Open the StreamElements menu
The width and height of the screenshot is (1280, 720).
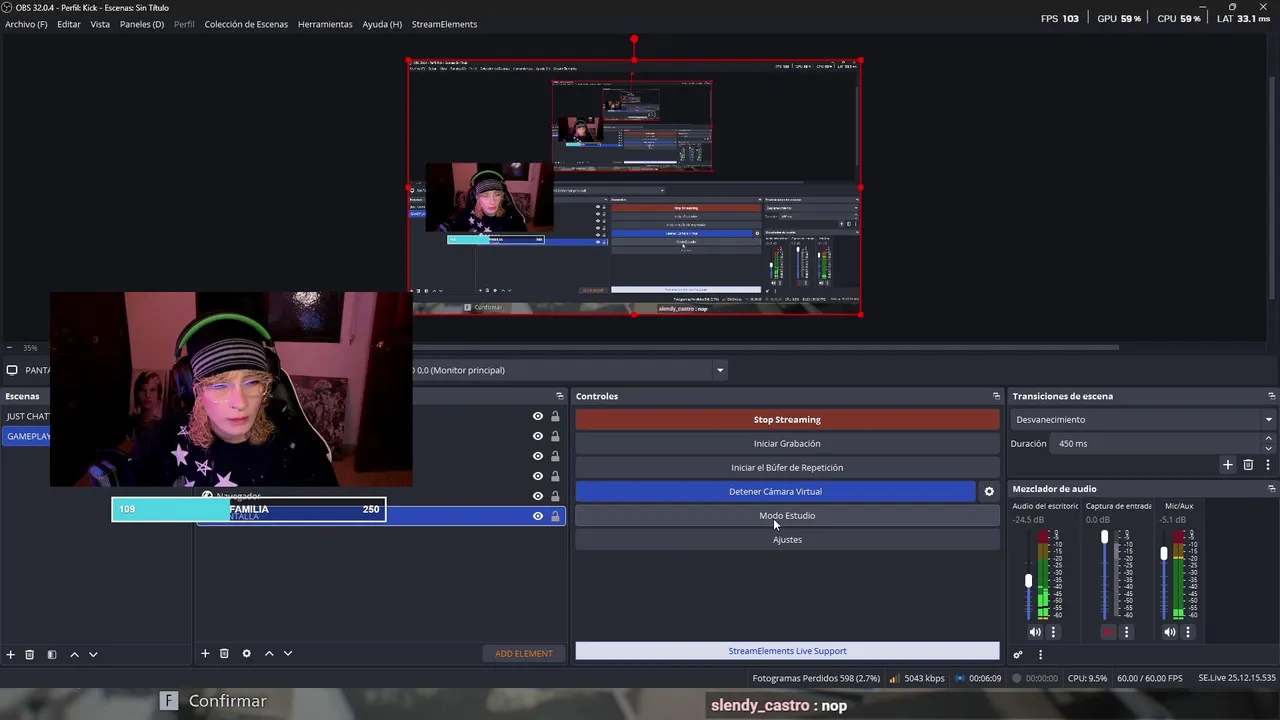pos(444,24)
